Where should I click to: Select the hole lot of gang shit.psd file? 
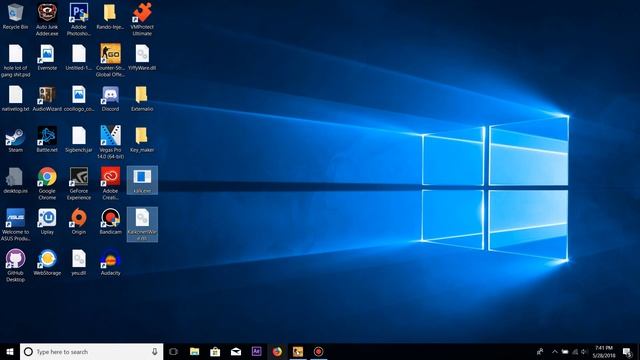(16, 60)
